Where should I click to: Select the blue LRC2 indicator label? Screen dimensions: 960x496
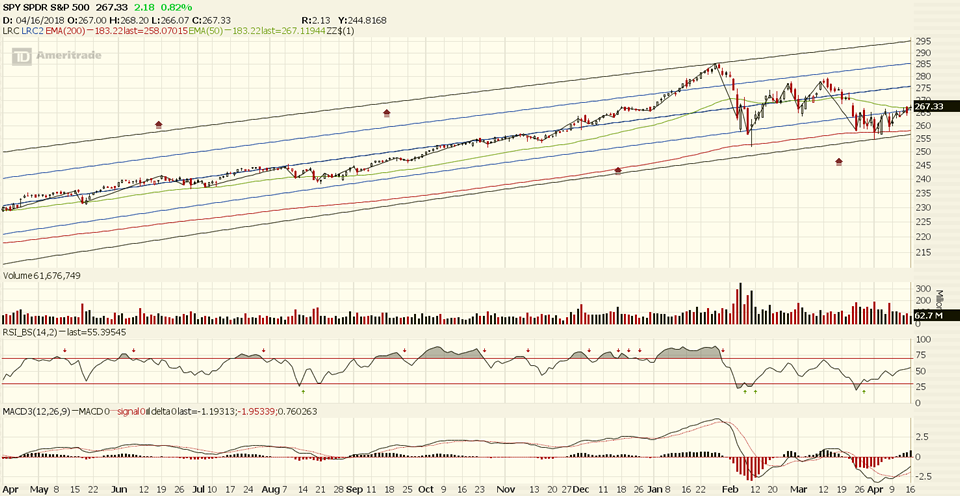[x=31, y=31]
